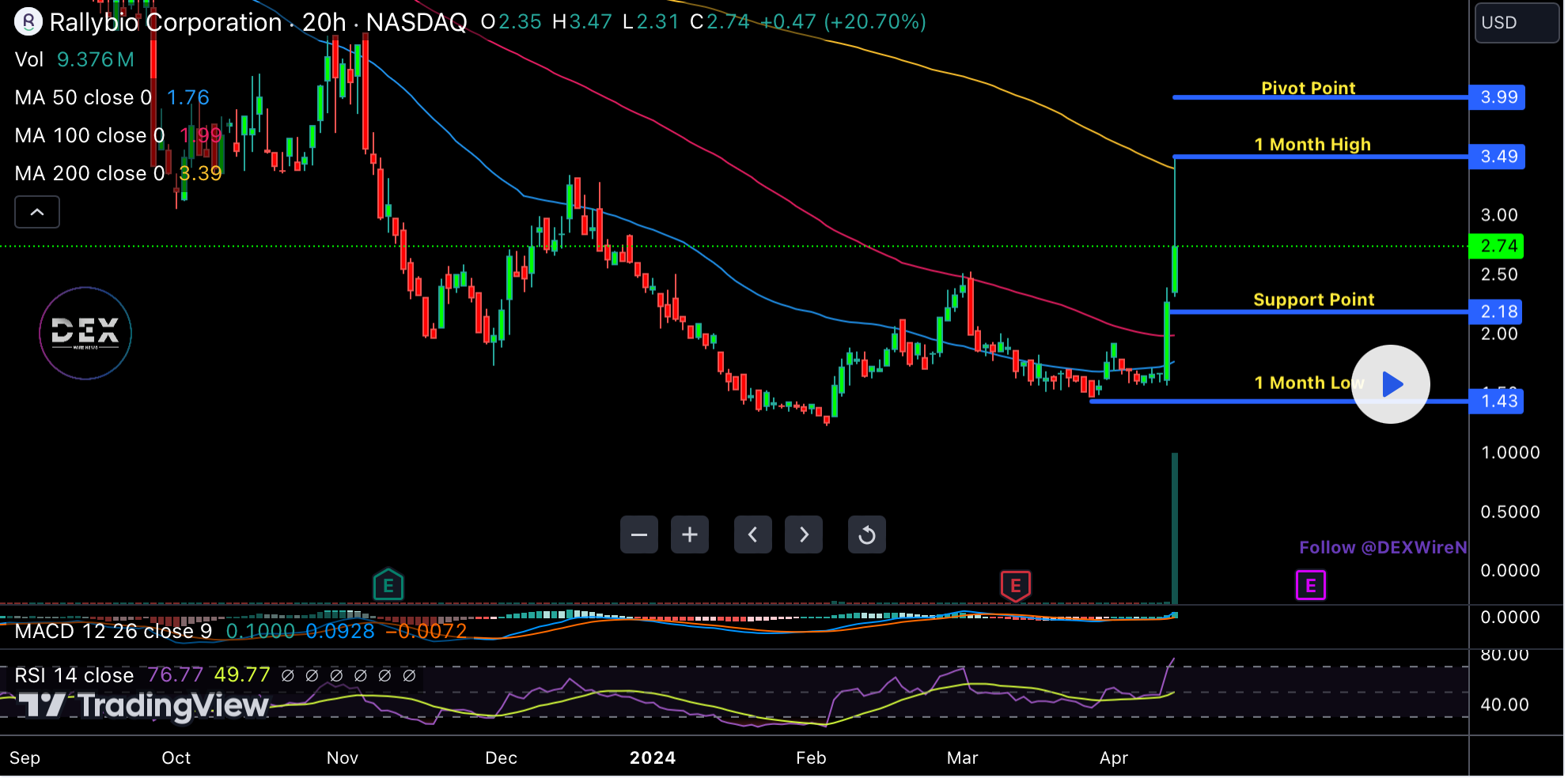This screenshot has width=1568, height=778.
Task: Click the 3.00 price axis label
Action: point(1499,215)
